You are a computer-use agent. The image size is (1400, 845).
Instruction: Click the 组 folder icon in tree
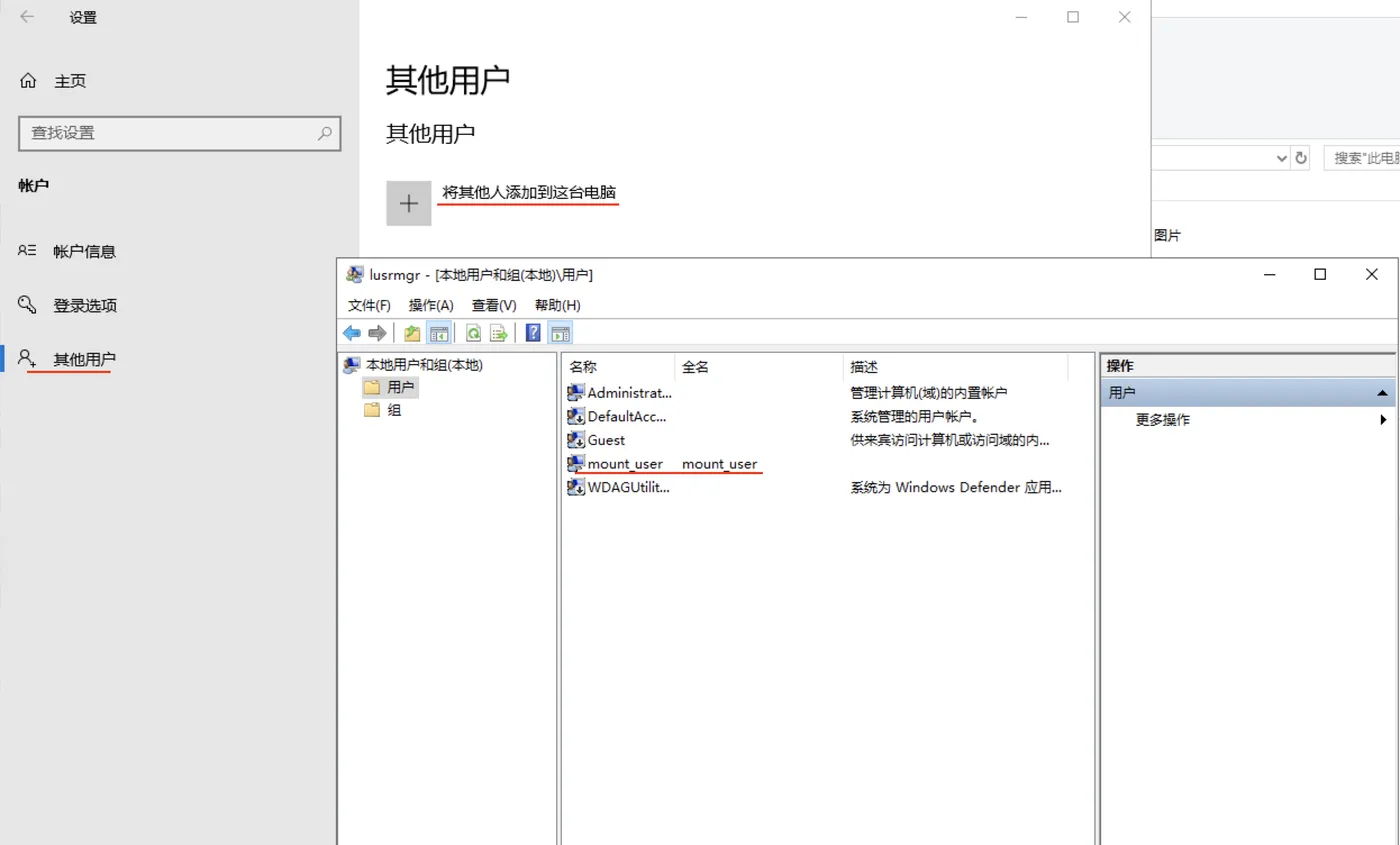coord(372,409)
